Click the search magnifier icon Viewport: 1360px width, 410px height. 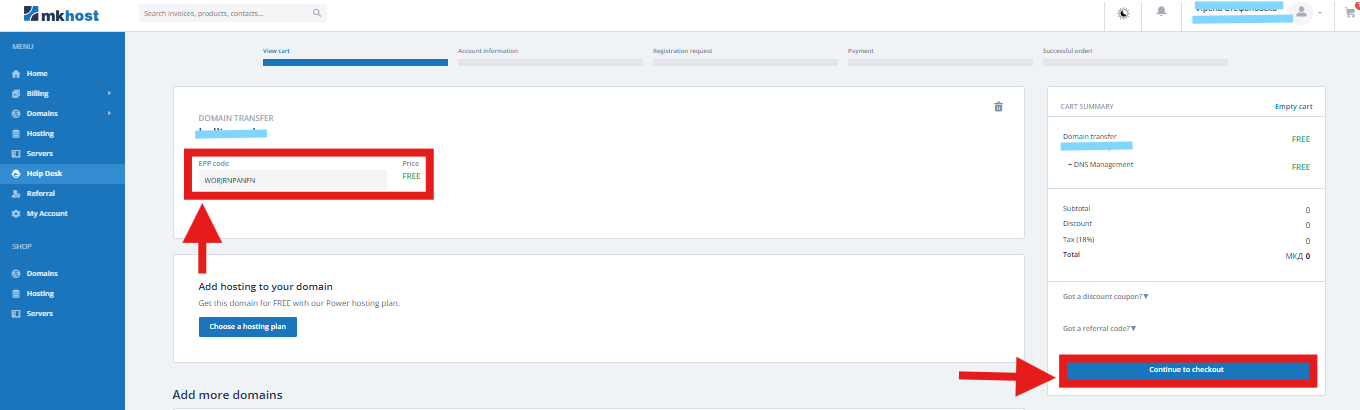317,14
